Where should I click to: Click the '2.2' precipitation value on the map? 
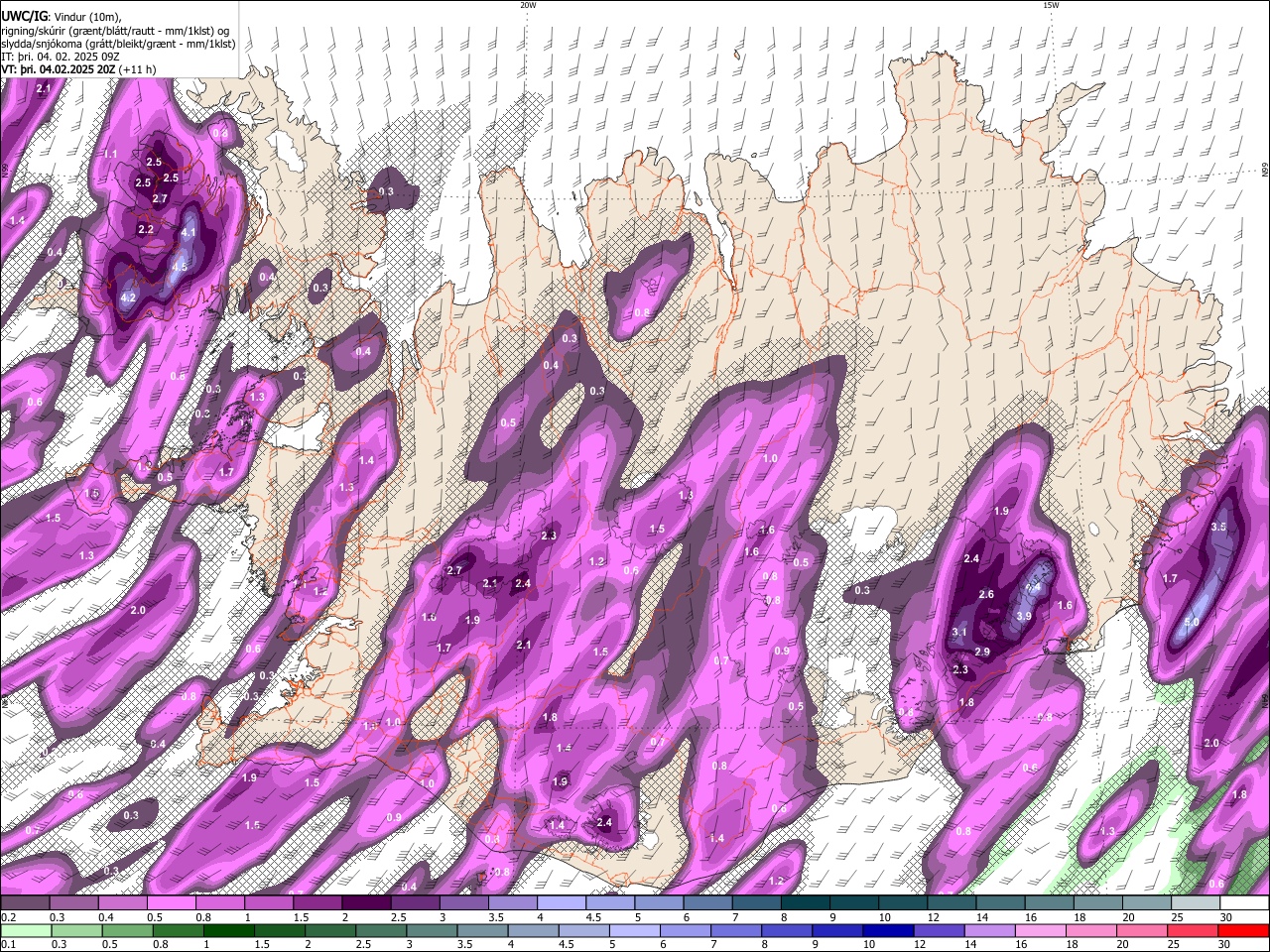point(146,229)
